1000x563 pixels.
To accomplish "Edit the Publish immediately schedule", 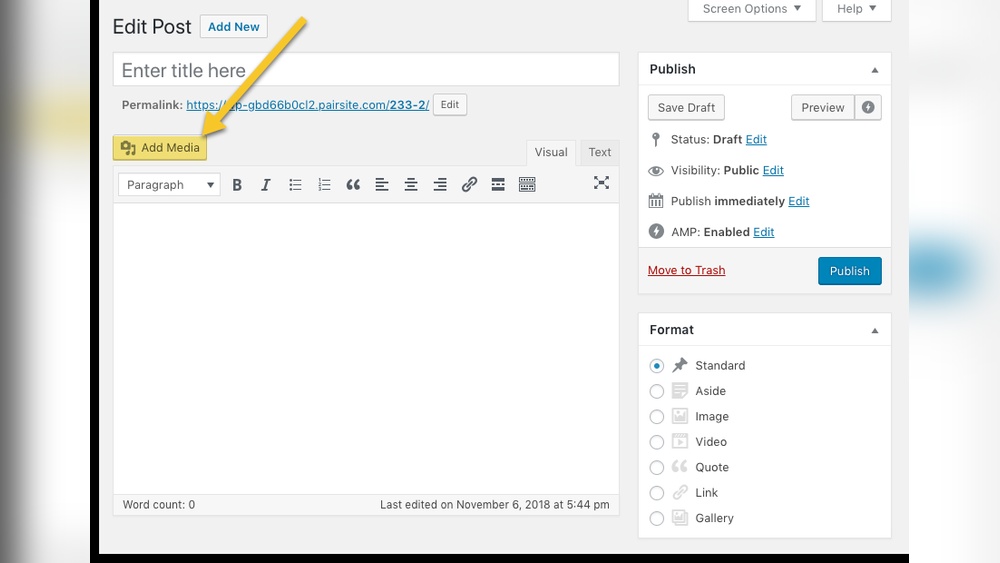I will pyautogui.click(x=798, y=201).
